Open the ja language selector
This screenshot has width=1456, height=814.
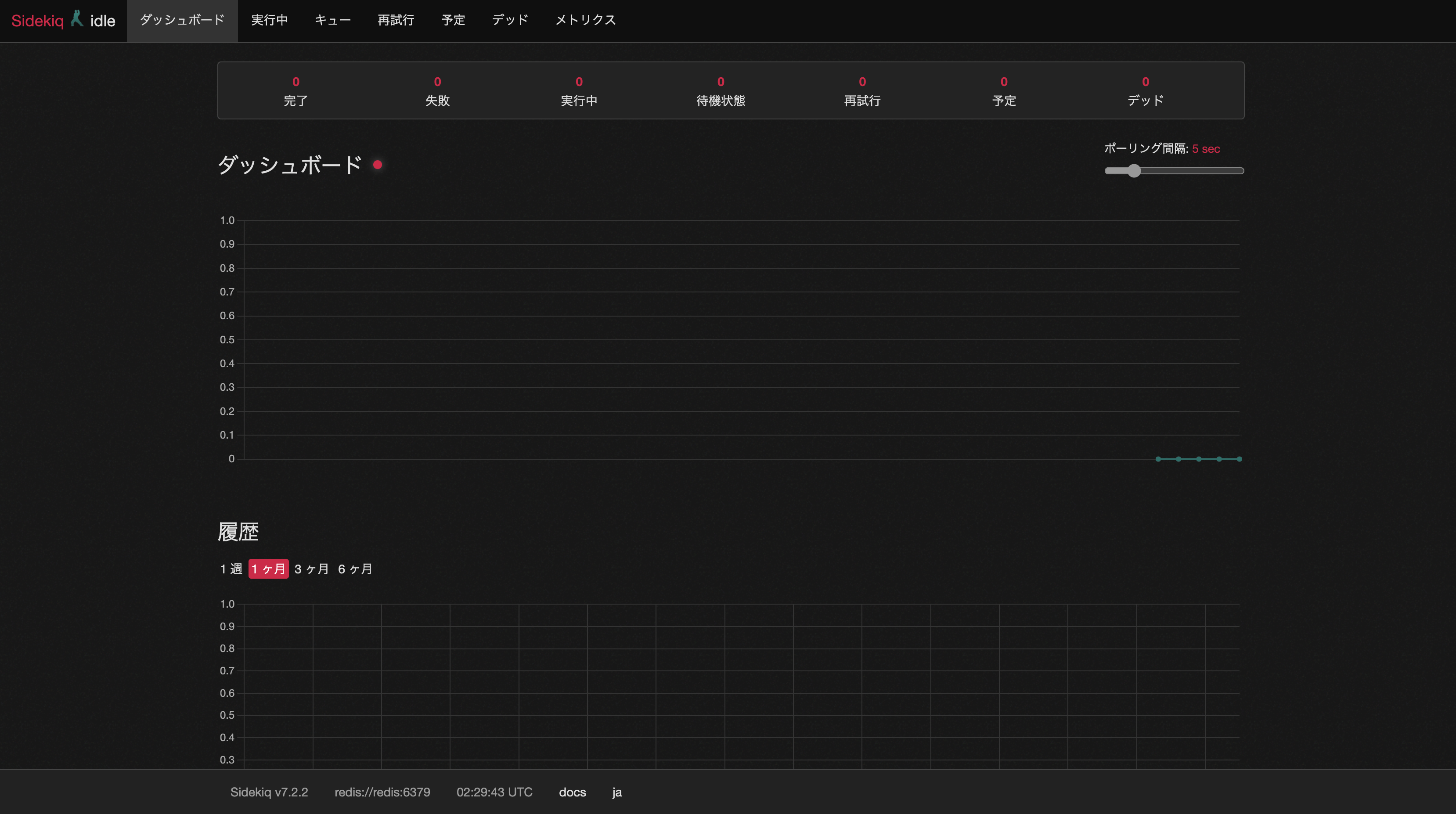click(x=616, y=792)
